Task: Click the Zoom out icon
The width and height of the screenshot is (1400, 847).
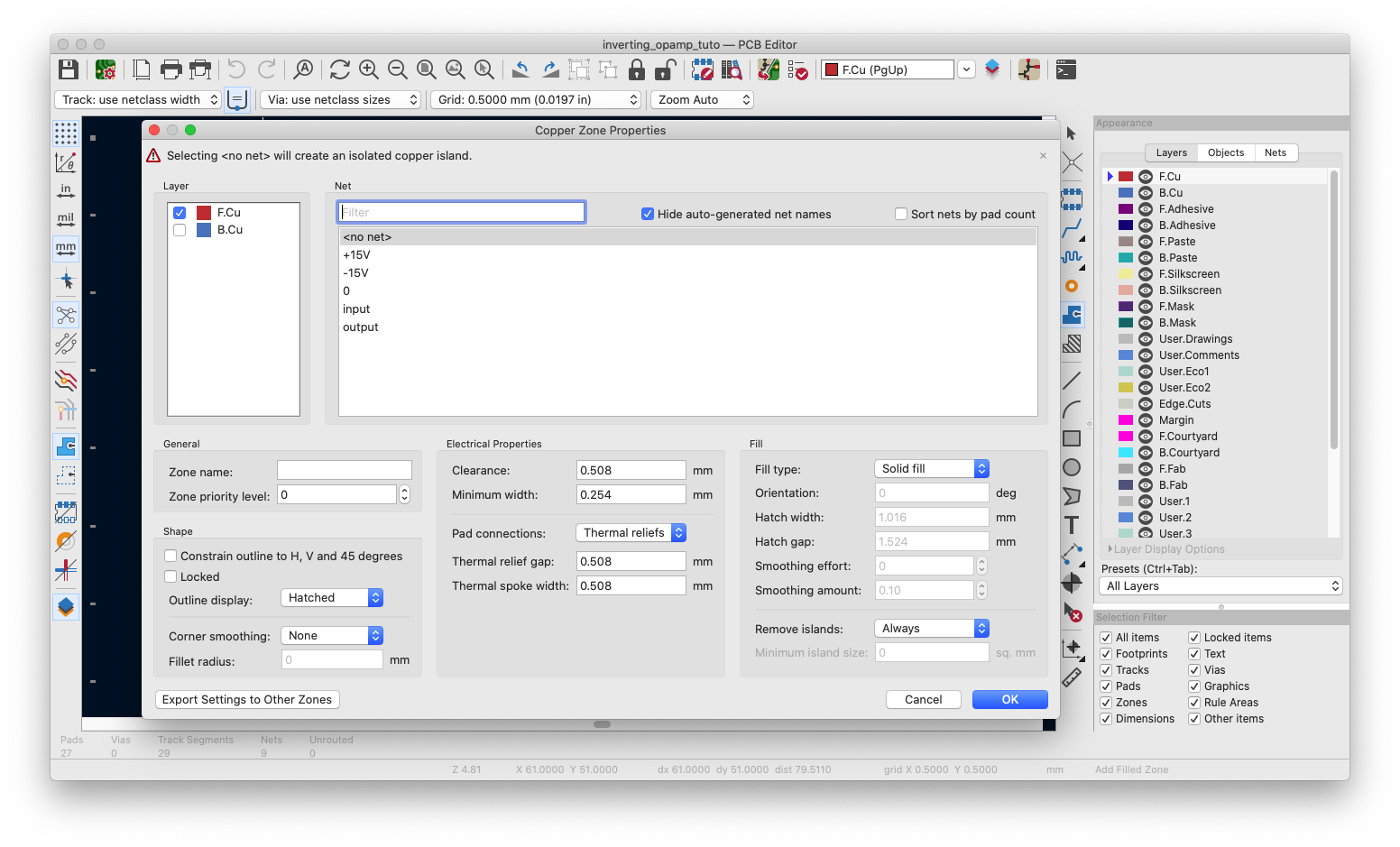Action: coord(398,69)
